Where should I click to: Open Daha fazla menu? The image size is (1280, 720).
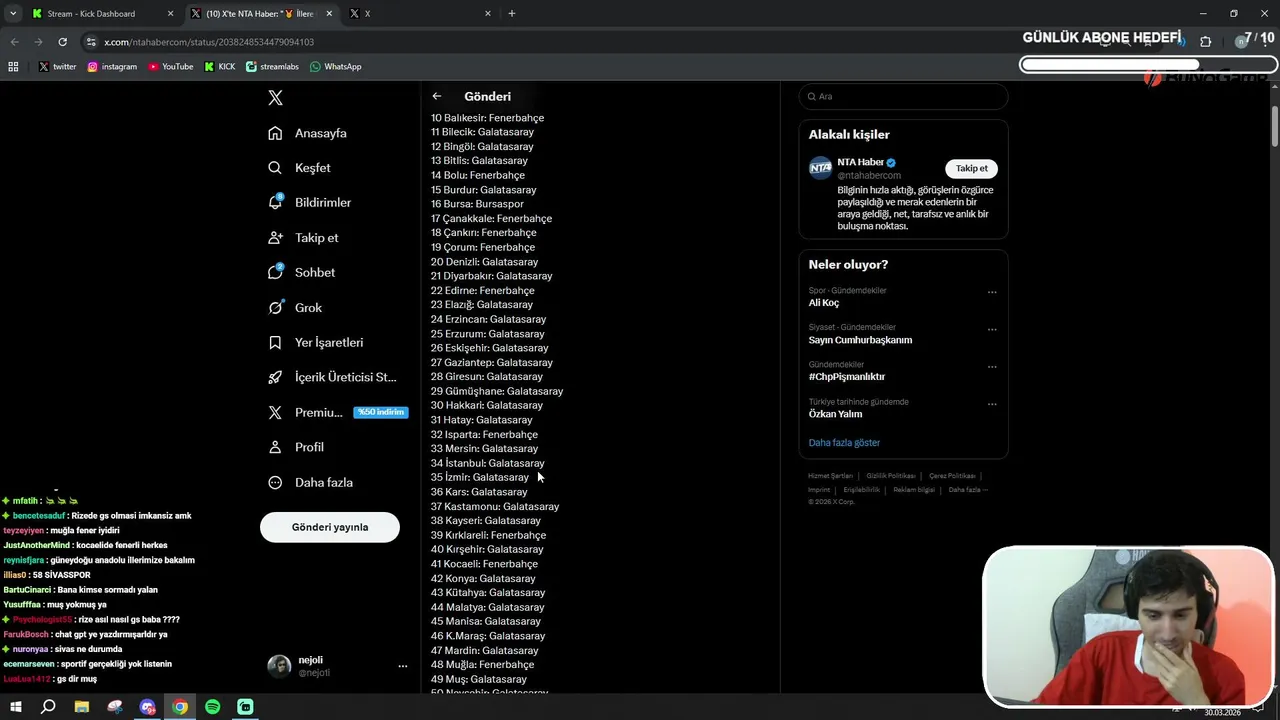(x=310, y=482)
